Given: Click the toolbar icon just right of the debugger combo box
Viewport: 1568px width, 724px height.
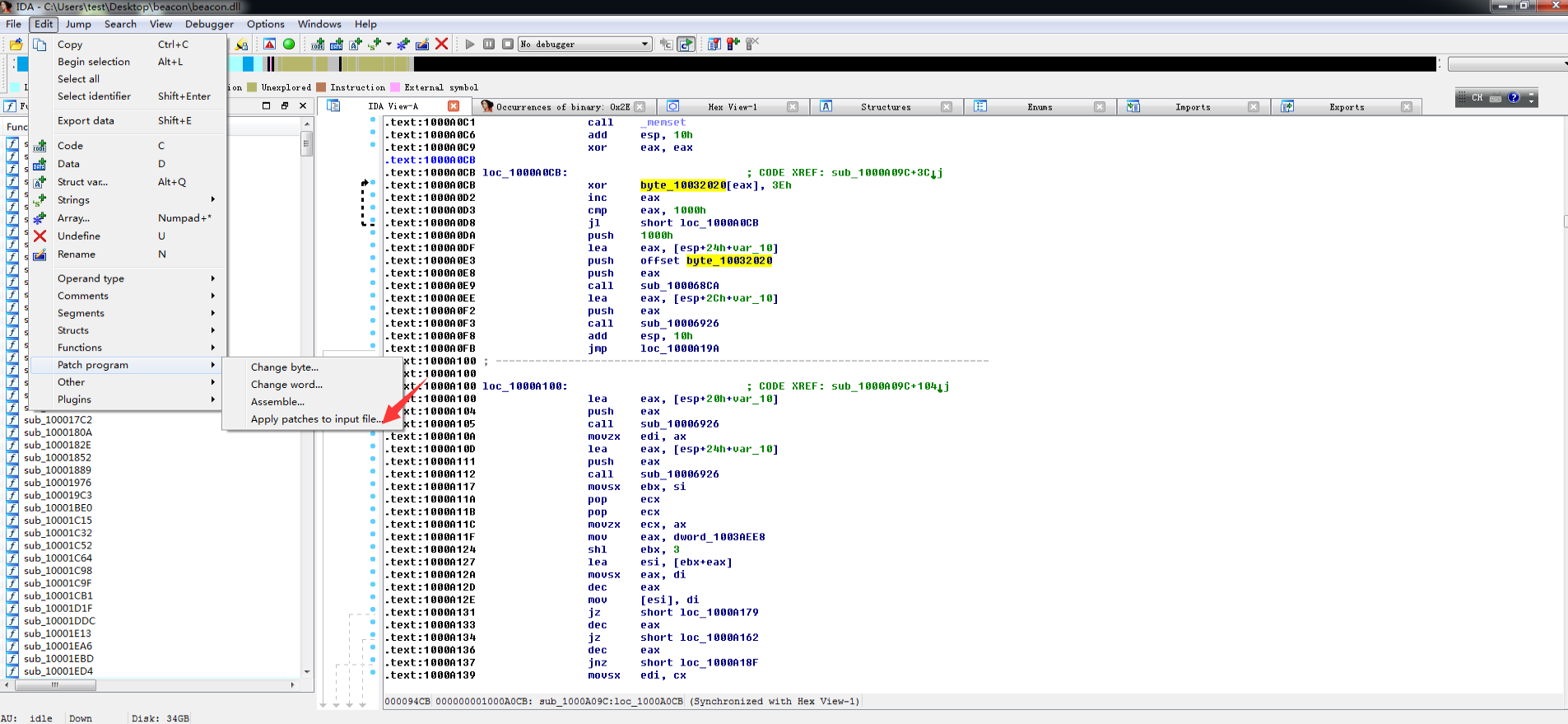Looking at the screenshot, I should tap(667, 44).
